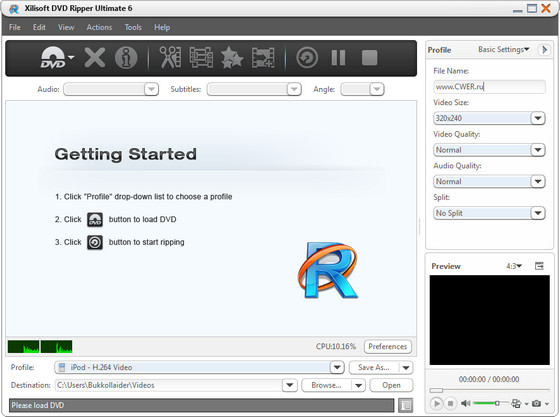Screen dimensions: 560x417
Task: Open the log icon beside status bar
Action: click(x=405, y=405)
